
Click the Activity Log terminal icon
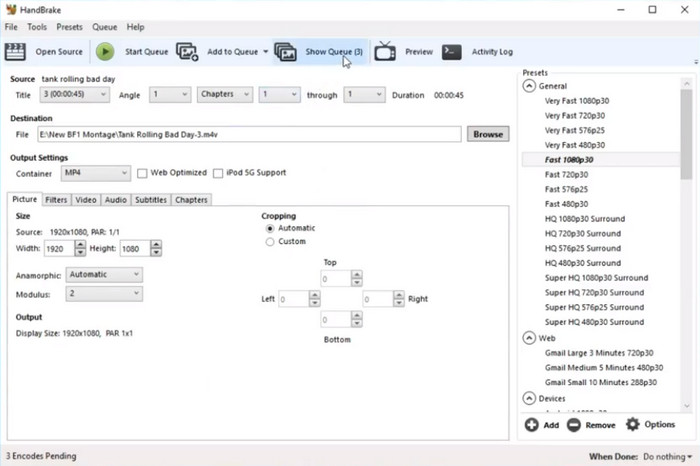pyautogui.click(x=451, y=52)
